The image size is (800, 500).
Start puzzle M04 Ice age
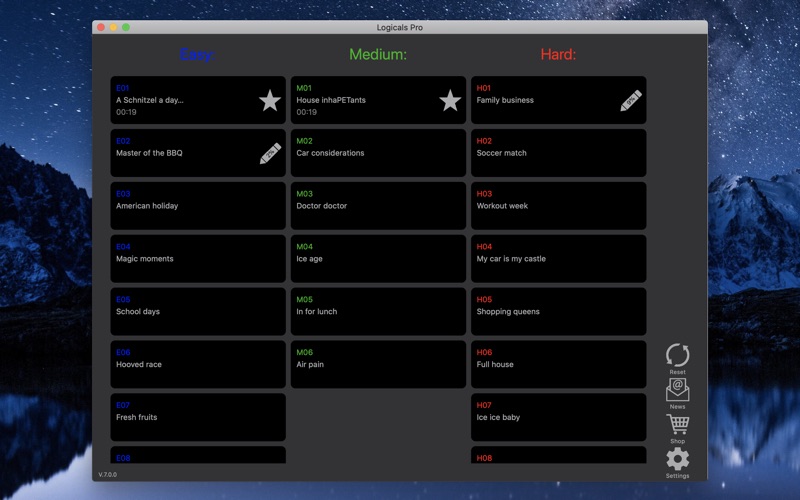click(378, 259)
